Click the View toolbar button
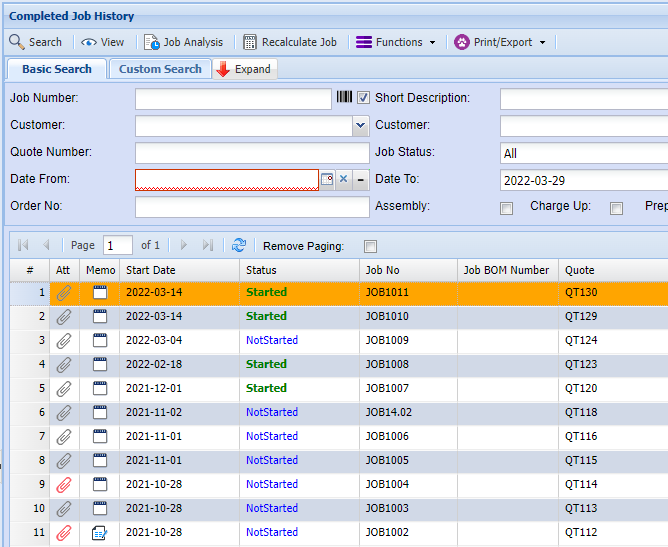This screenshot has width=668, height=547. pyautogui.click(x=103, y=42)
